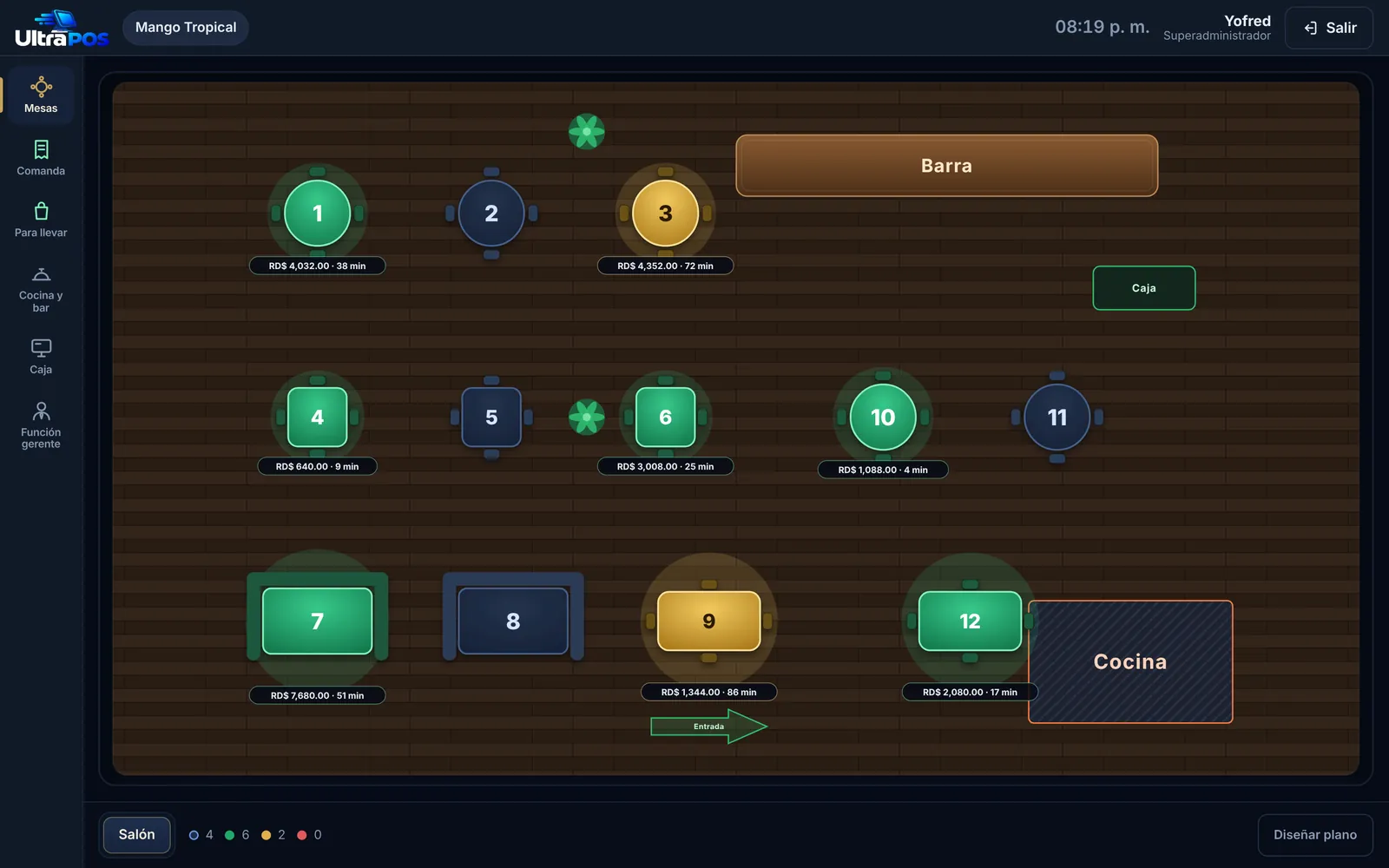Click the Barra counter element
This screenshot has width=1389, height=868.
point(947,166)
